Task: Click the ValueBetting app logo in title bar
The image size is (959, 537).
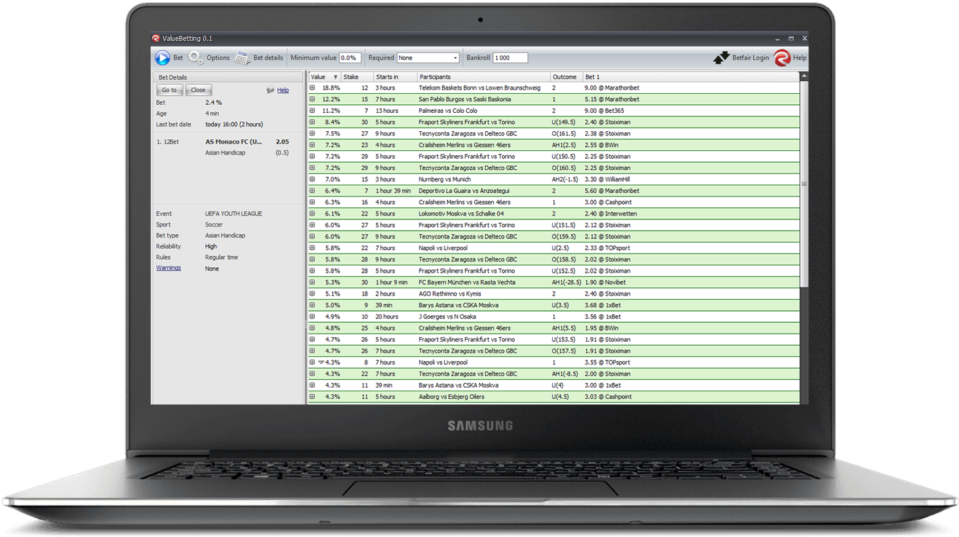Action: [x=156, y=38]
